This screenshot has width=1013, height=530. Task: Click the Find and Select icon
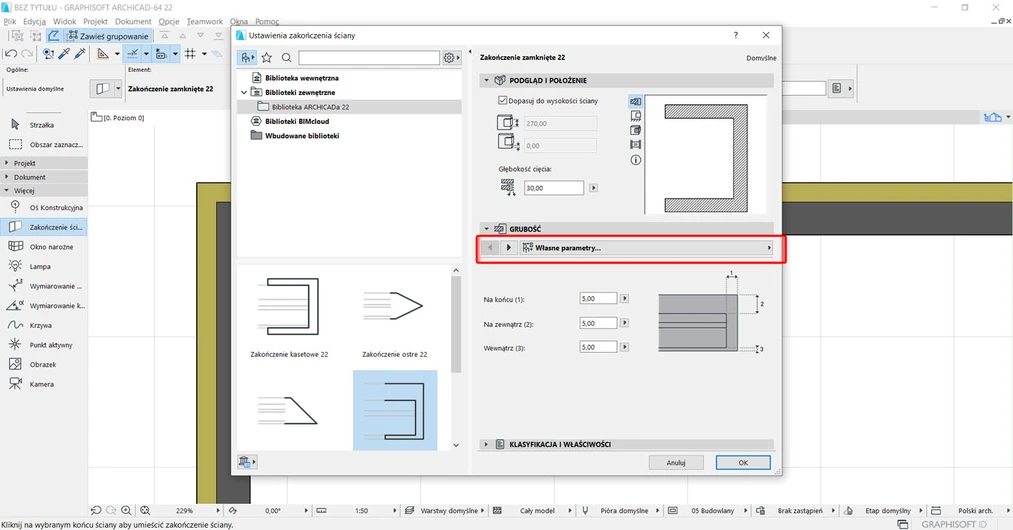tap(48, 54)
